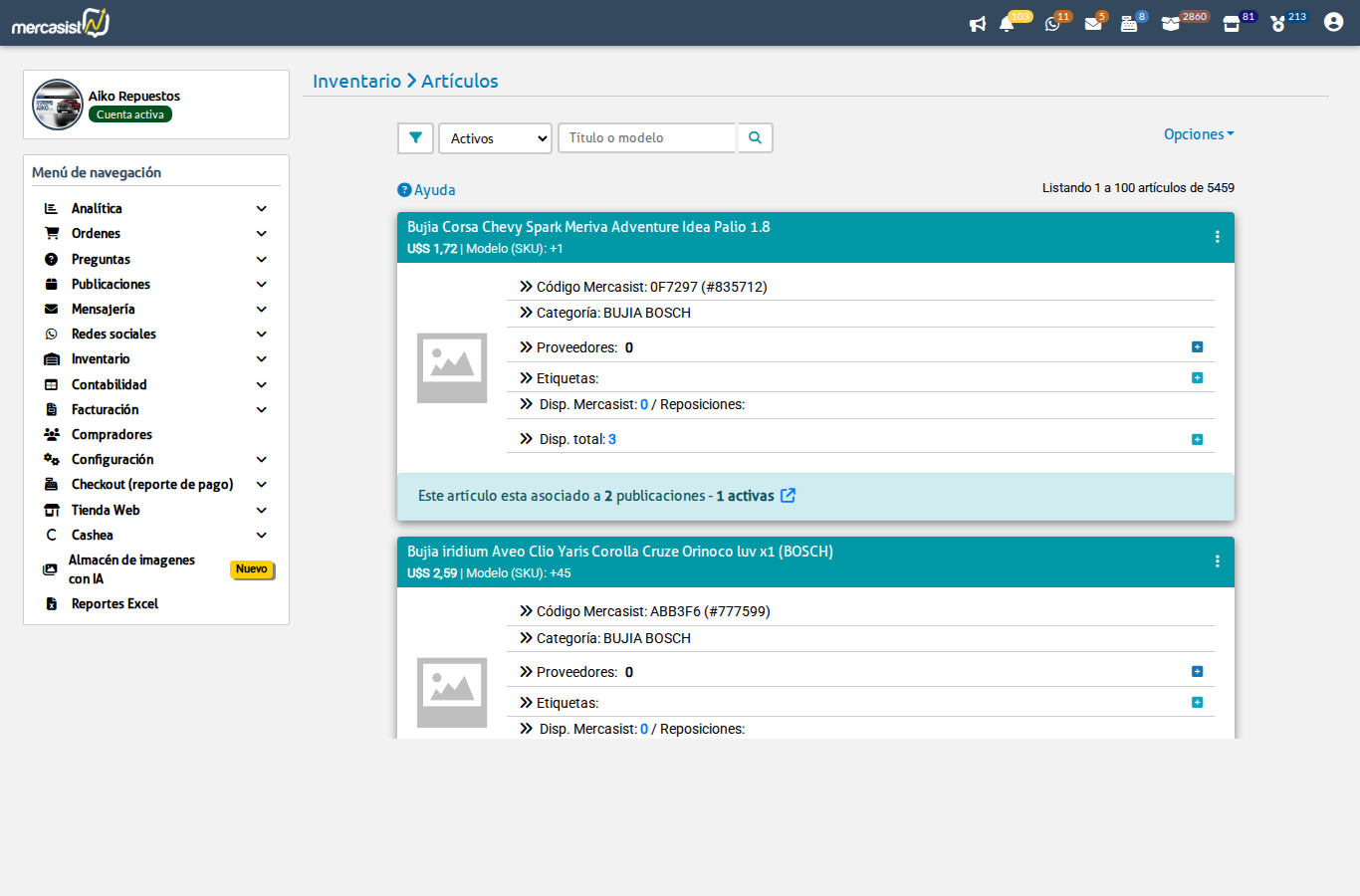The height and width of the screenshot is (896, 1360).
Task: Click the funnel filter button
Action: (415, 138)
